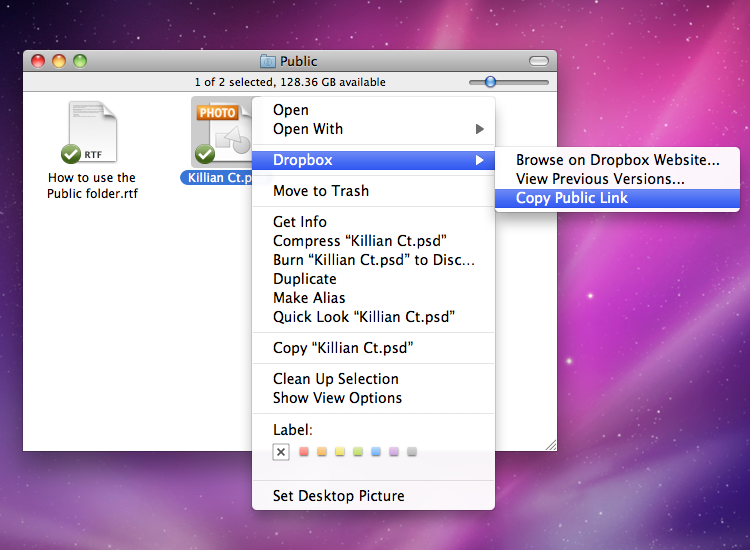Open View Previous Versions
Viewport: 750px width, 550px height.
(x=600, y=179)
